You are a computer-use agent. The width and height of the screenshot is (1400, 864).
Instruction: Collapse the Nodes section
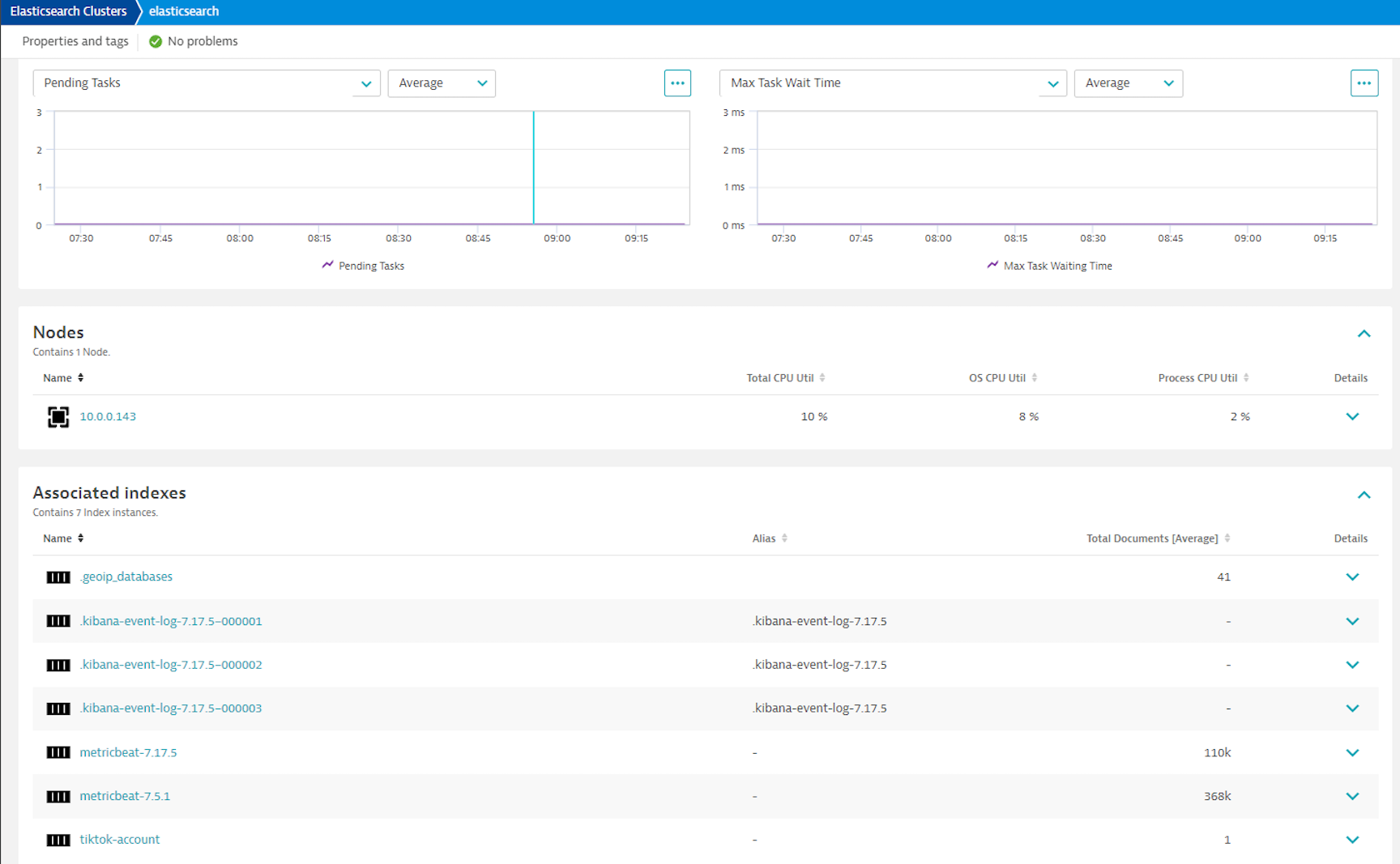pos(1364,334)
